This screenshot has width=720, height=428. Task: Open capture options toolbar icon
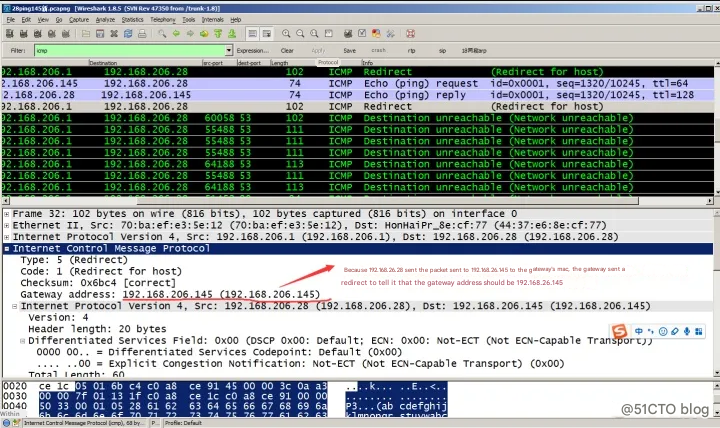[x=24, y=34]
